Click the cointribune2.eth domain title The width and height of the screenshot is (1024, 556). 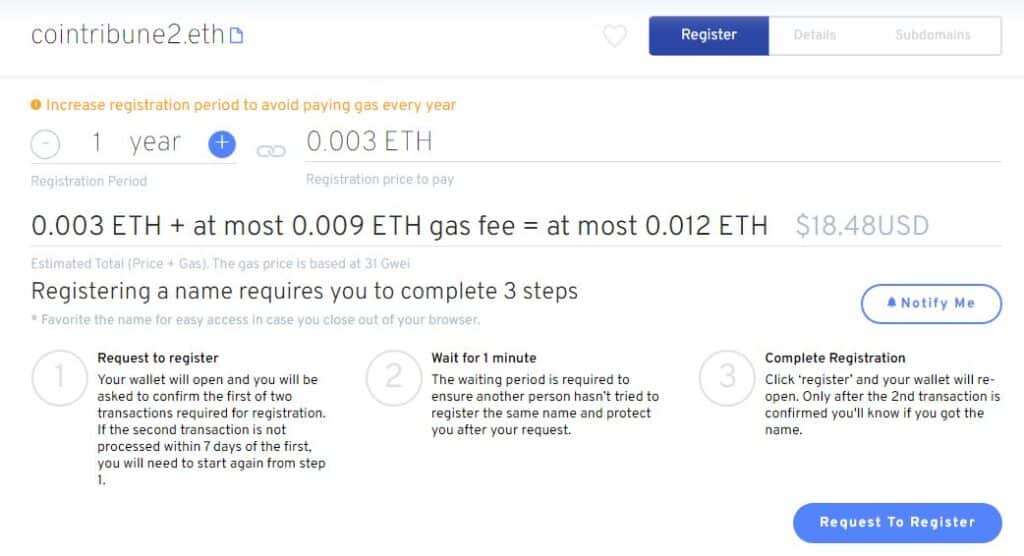point(128,35)
